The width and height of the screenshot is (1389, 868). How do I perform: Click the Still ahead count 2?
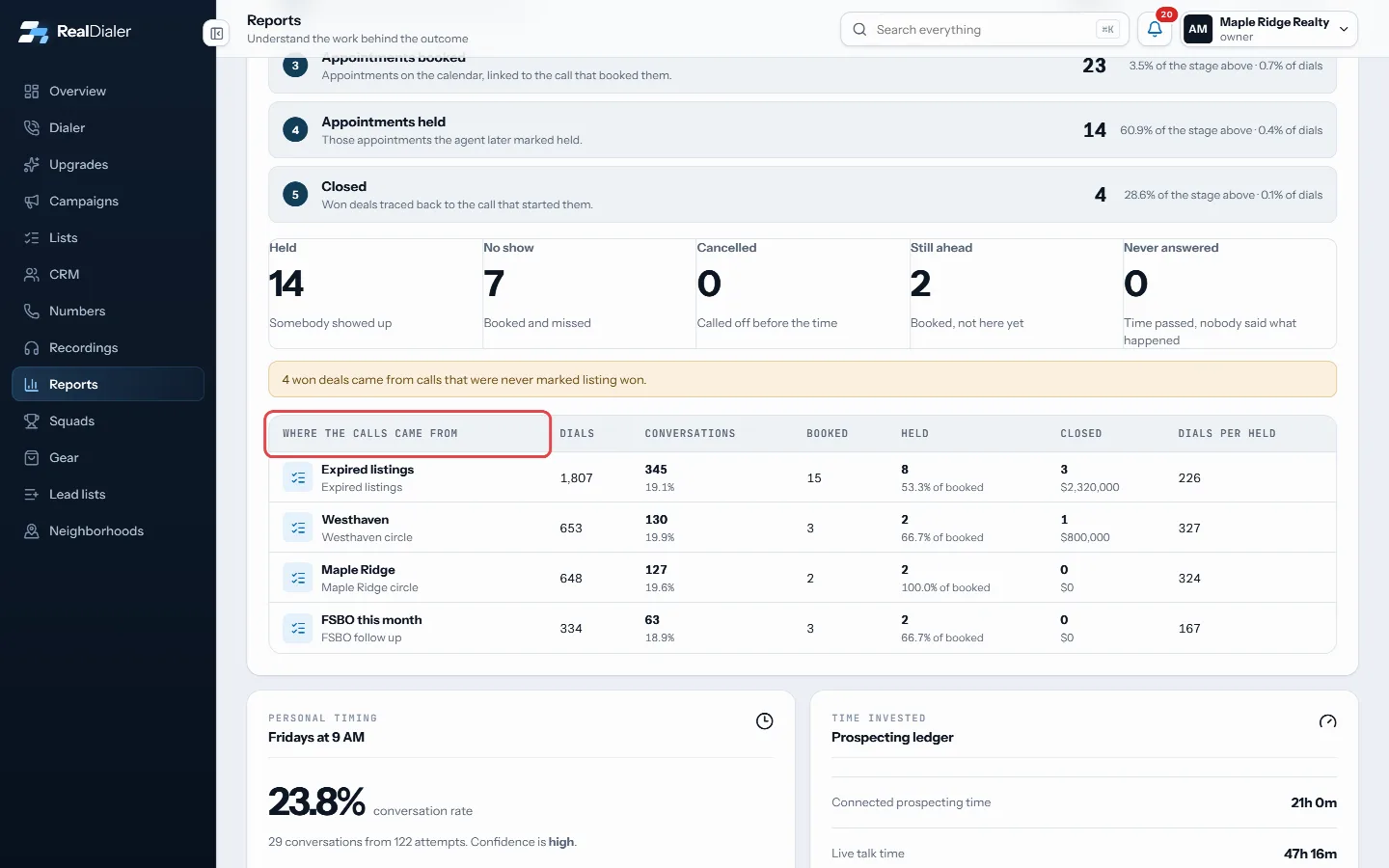click(x=921, y=284)
